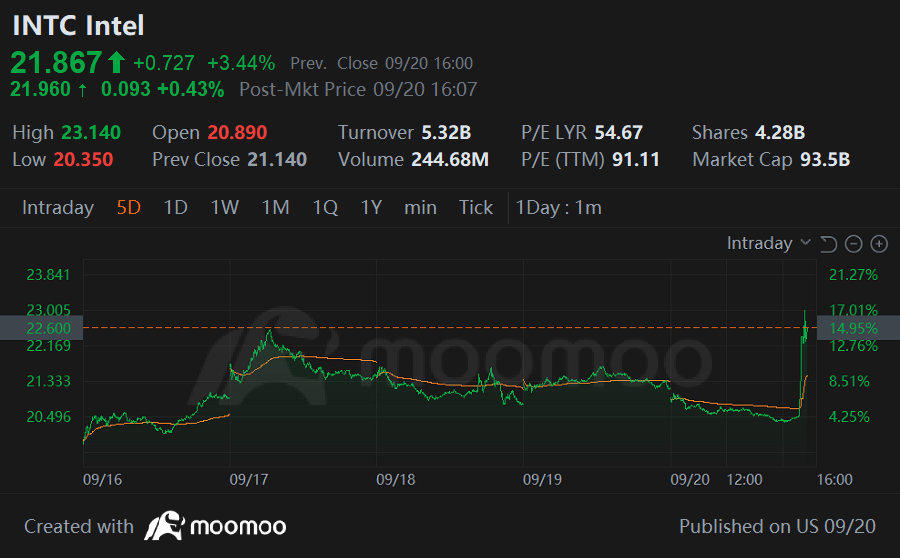Select the min timeframe tab
This screenshot has width=900, height=558.
coord(420,207)
